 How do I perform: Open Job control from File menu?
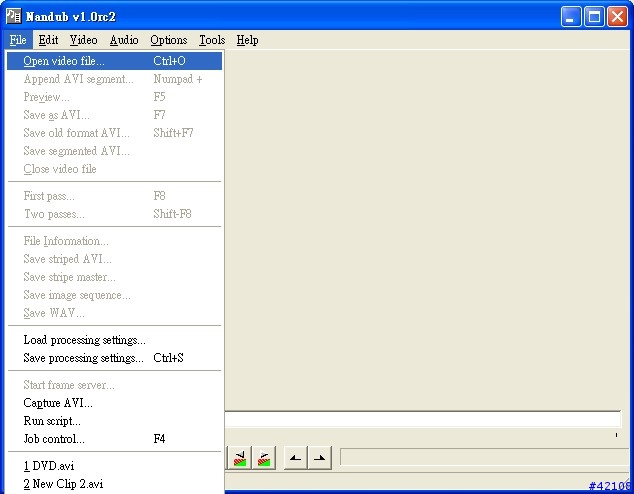click(114, 439)
